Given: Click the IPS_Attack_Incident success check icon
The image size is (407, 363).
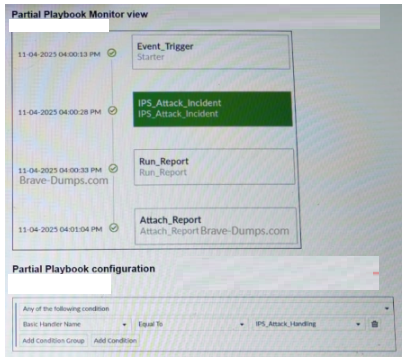Looking at the screenshot, I should [113, 110].
